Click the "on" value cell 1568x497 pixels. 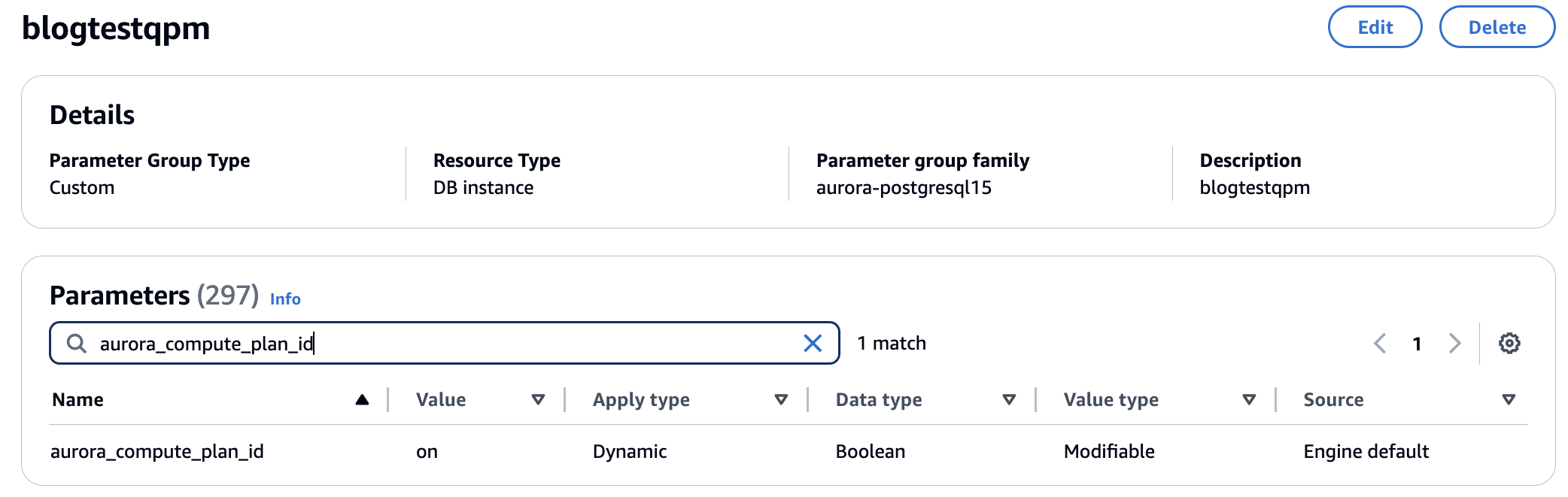pyautogui.click(x=427, y=451)
